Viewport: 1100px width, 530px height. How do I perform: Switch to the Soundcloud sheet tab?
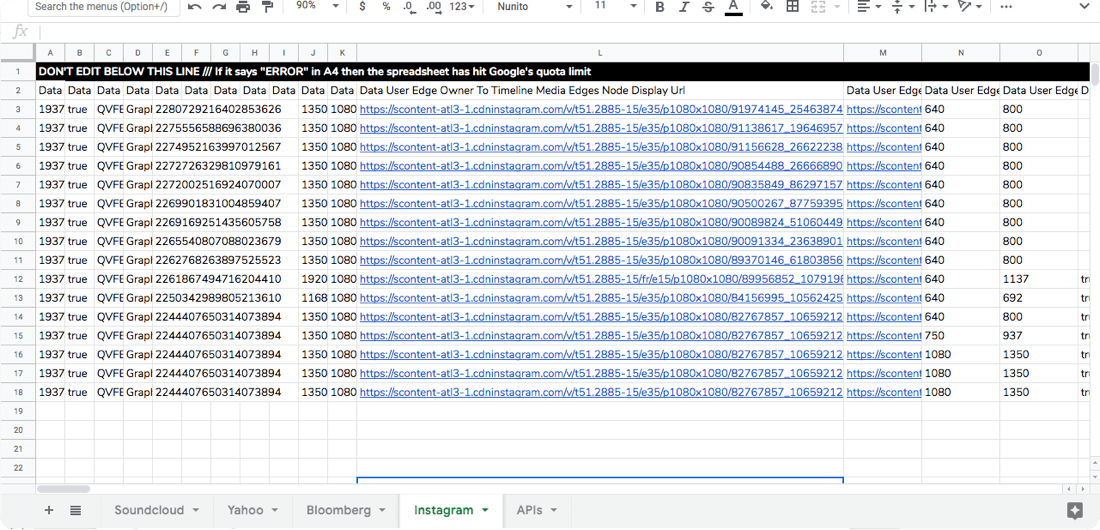point(149,510)
